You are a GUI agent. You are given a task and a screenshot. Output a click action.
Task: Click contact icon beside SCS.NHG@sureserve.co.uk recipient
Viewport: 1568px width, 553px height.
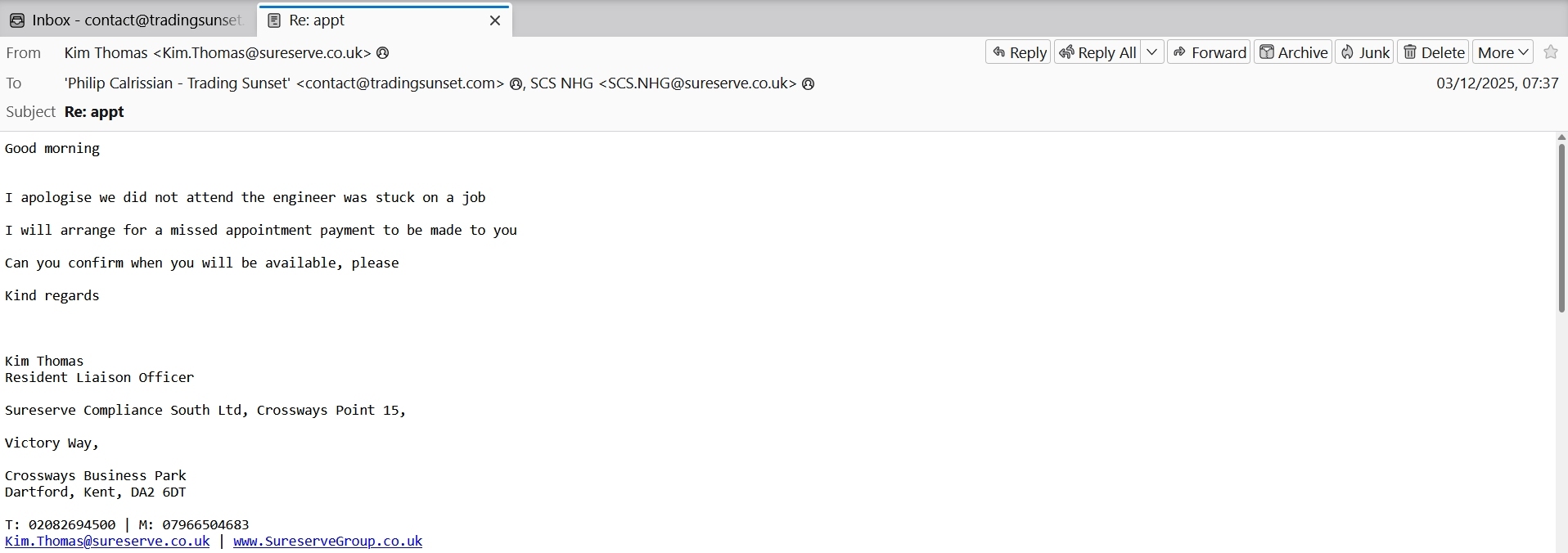tap(808, 83)
